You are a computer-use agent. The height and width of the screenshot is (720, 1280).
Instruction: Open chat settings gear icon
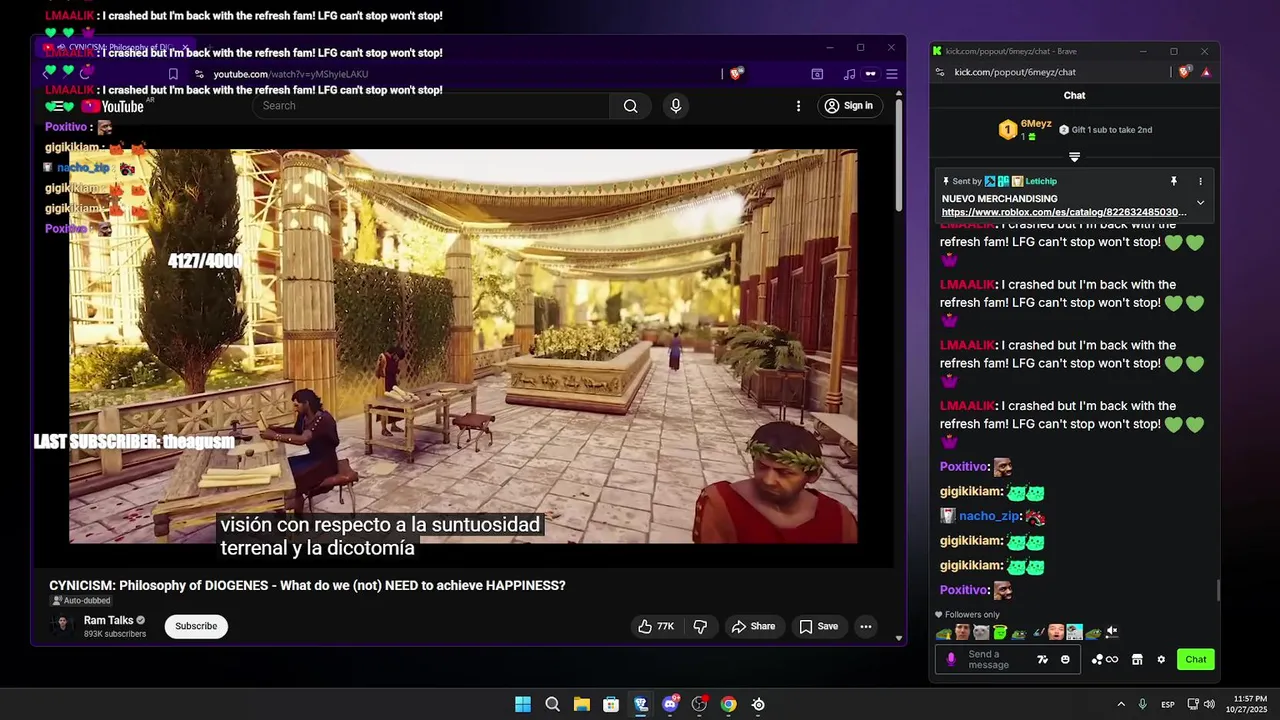(x=1161, y=659)
